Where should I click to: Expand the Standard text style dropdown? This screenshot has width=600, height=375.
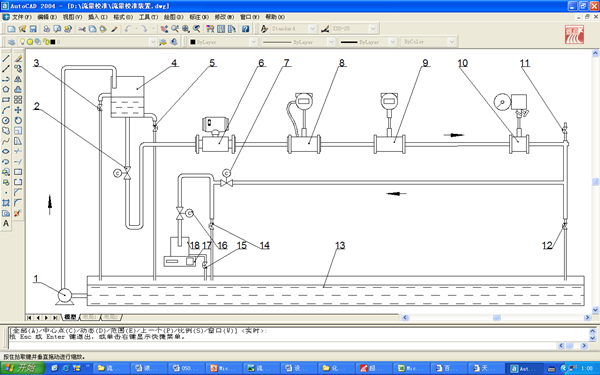pyautogui.click(x=312, y=29)
